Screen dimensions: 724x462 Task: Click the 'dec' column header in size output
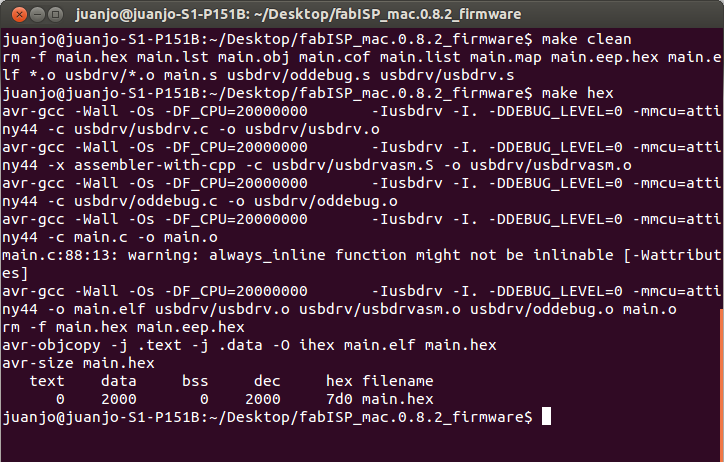(267, 381)
